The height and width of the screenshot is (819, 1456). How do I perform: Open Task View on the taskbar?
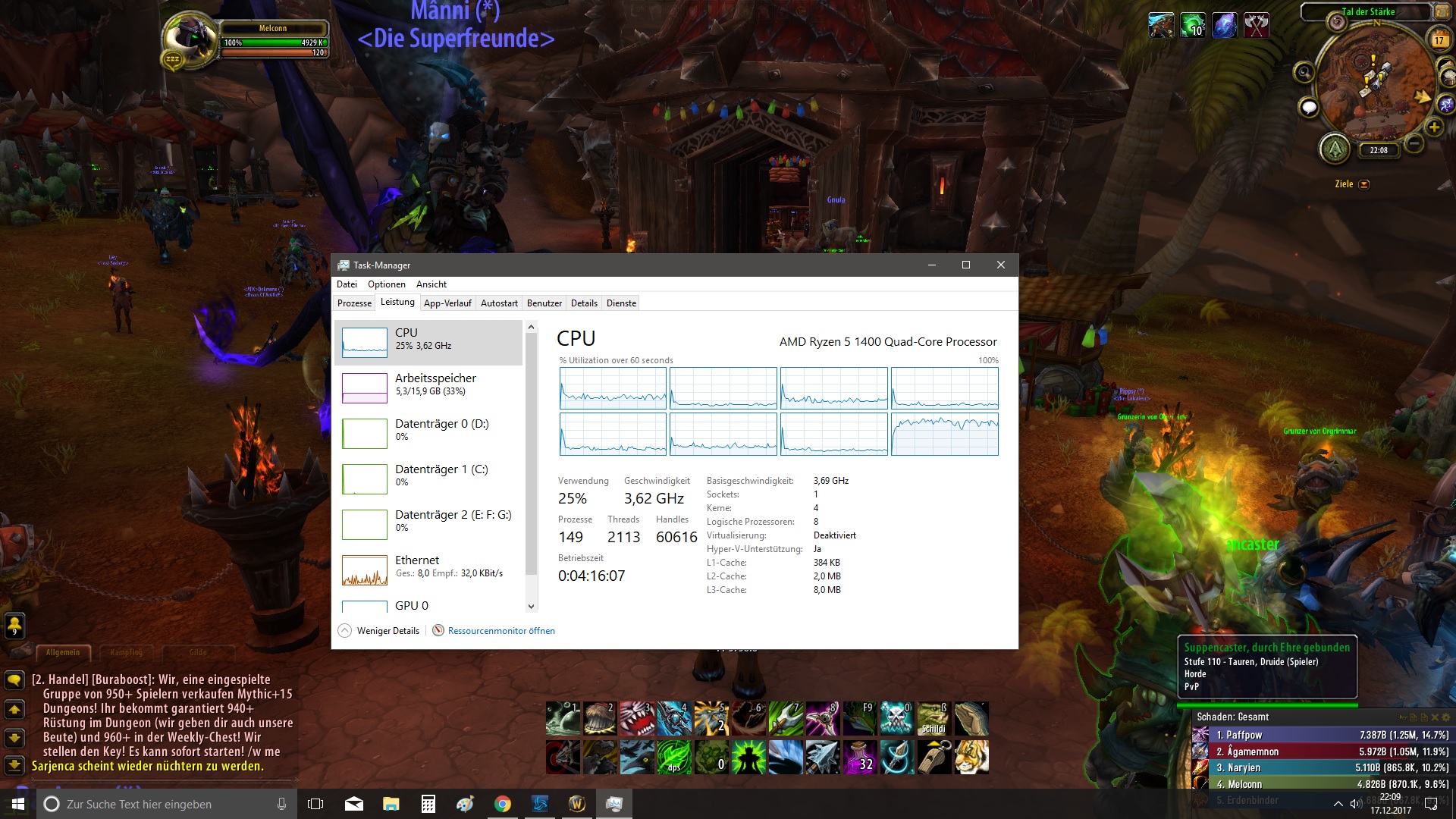315,804
